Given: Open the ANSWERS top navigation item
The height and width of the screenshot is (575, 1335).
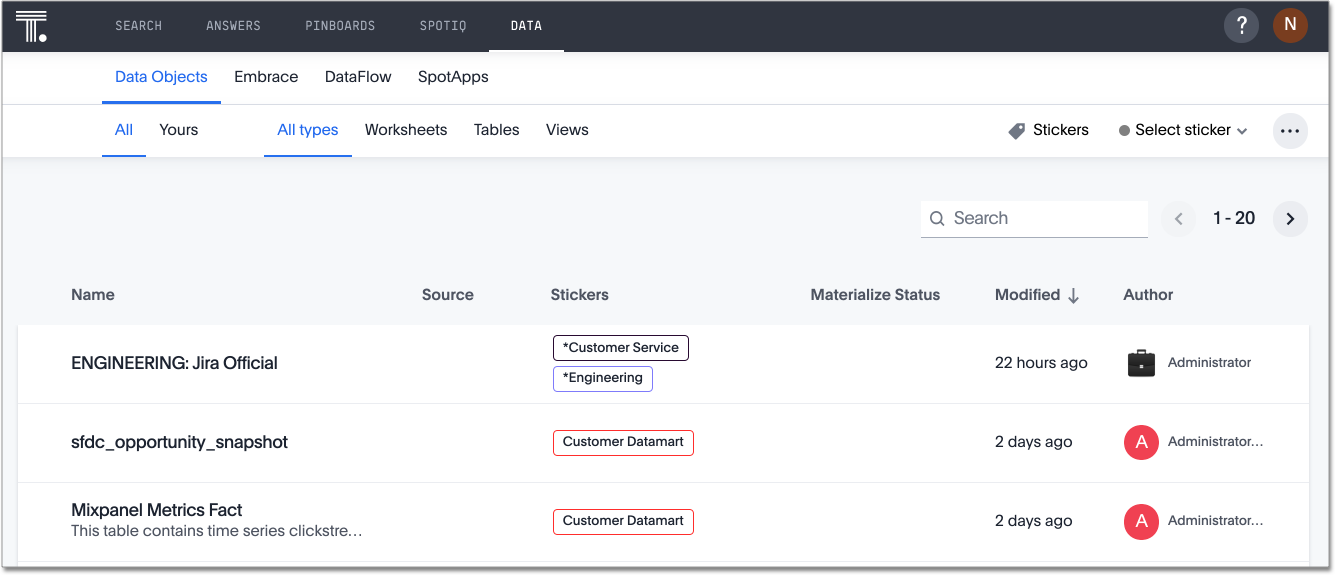Looking at the screenshot, I should [233, 26].
